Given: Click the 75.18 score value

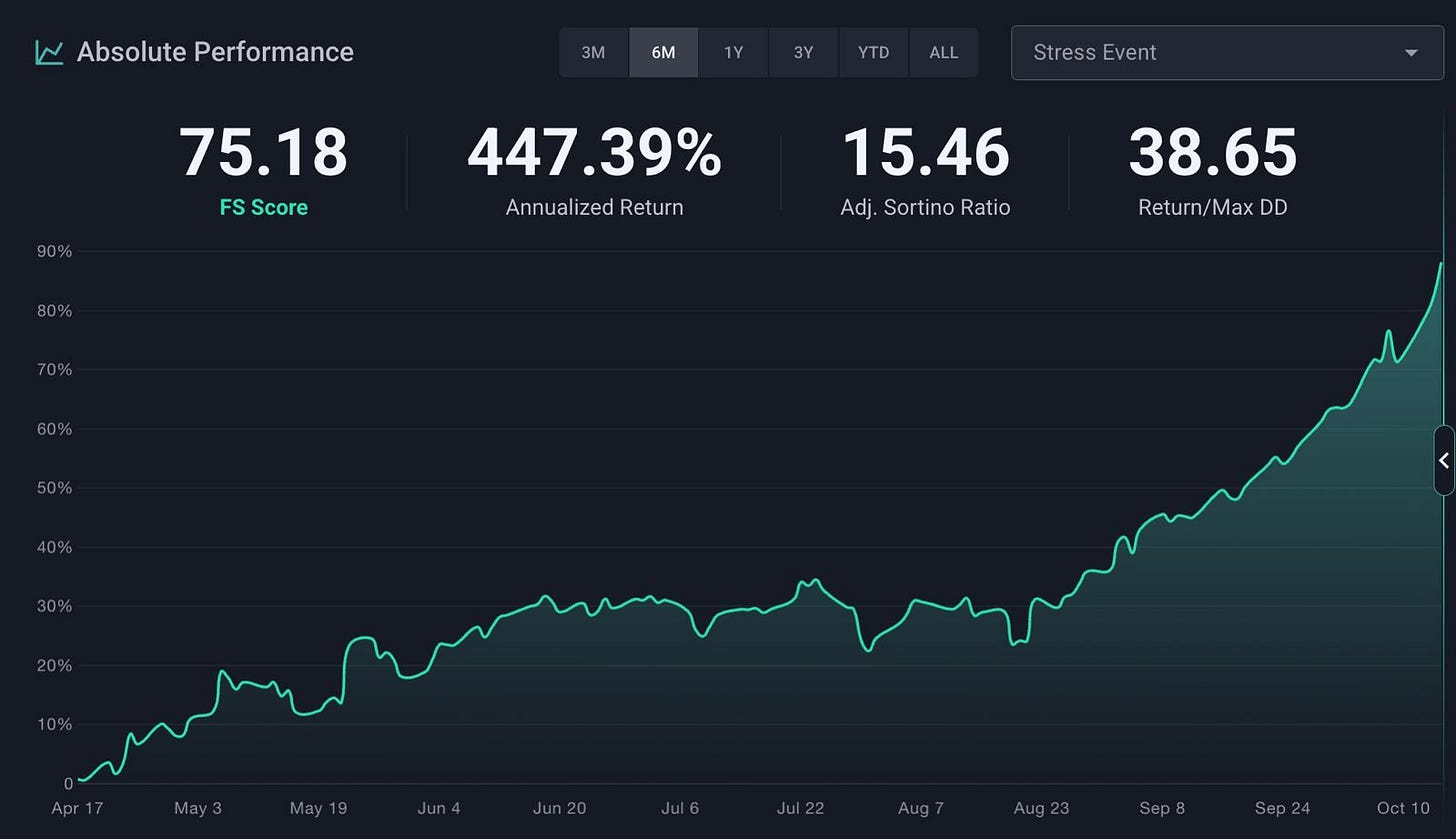Looking at the screenshot, I should (x=264, y=153).
